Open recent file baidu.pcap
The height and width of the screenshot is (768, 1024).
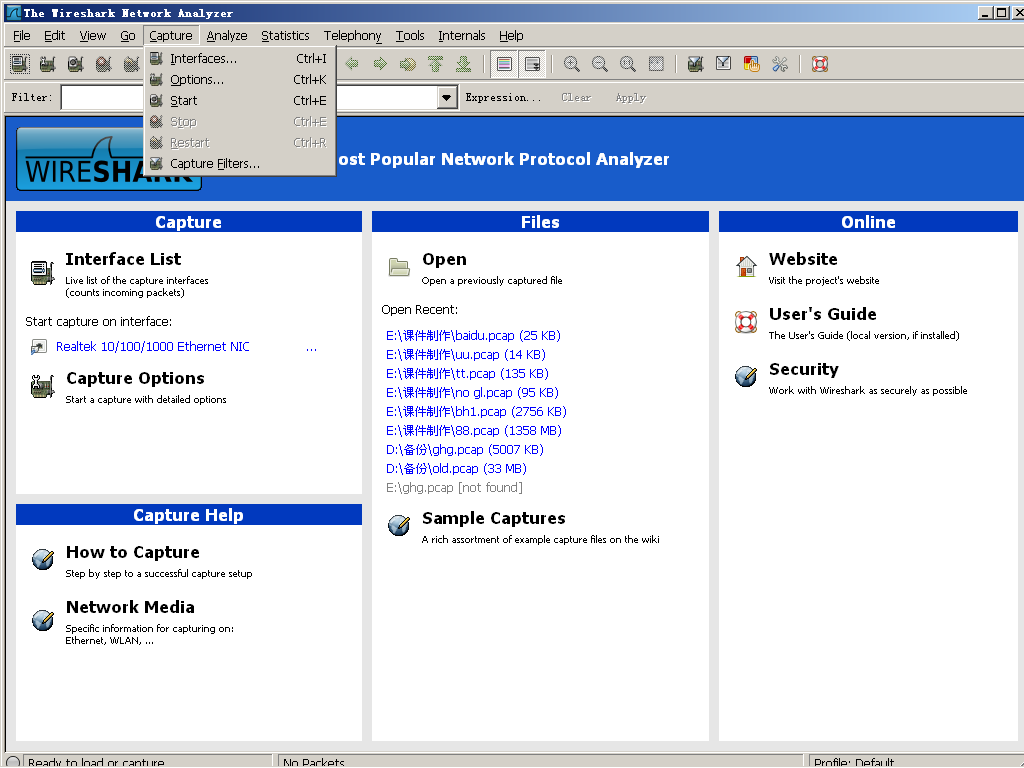pos(473,336)
